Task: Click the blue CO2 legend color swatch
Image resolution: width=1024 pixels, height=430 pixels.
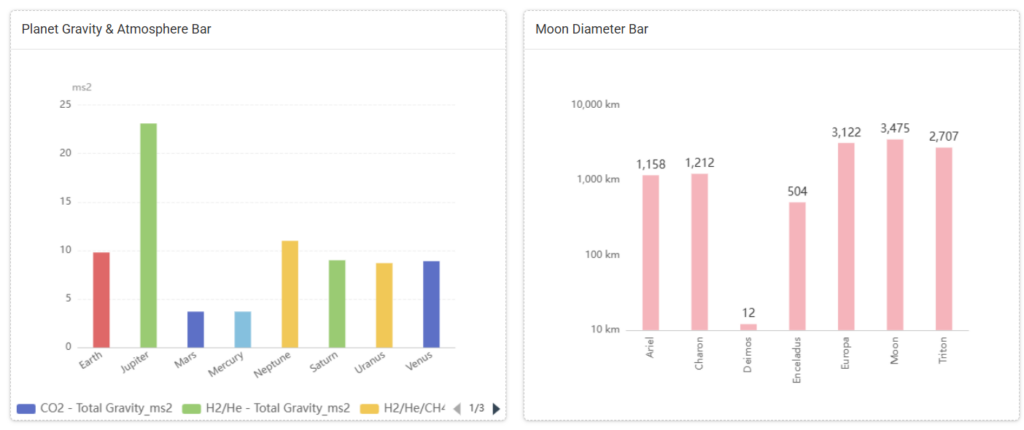Action: point(25,409)
